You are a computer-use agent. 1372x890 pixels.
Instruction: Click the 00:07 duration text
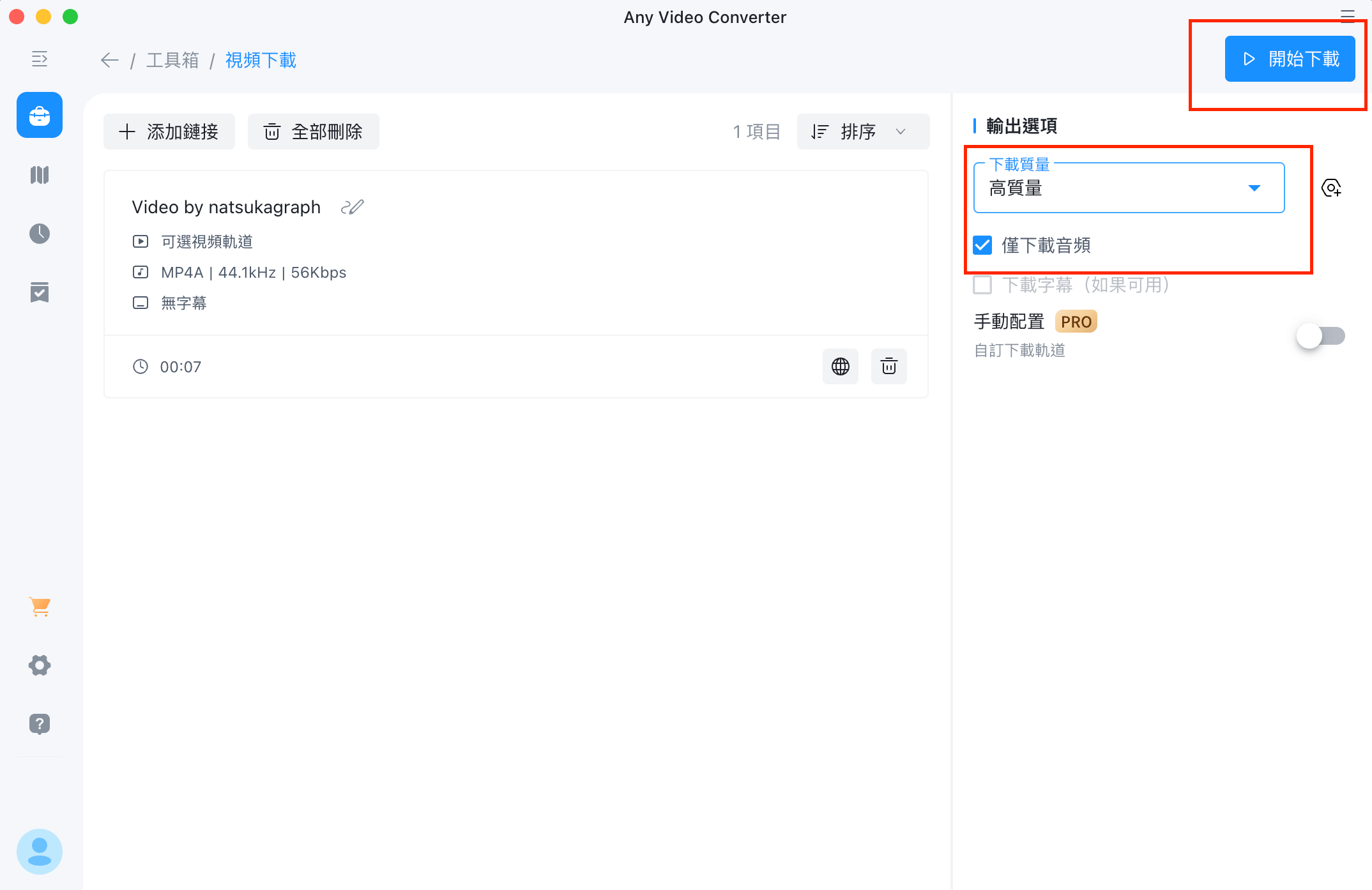[x=181, y=366]
